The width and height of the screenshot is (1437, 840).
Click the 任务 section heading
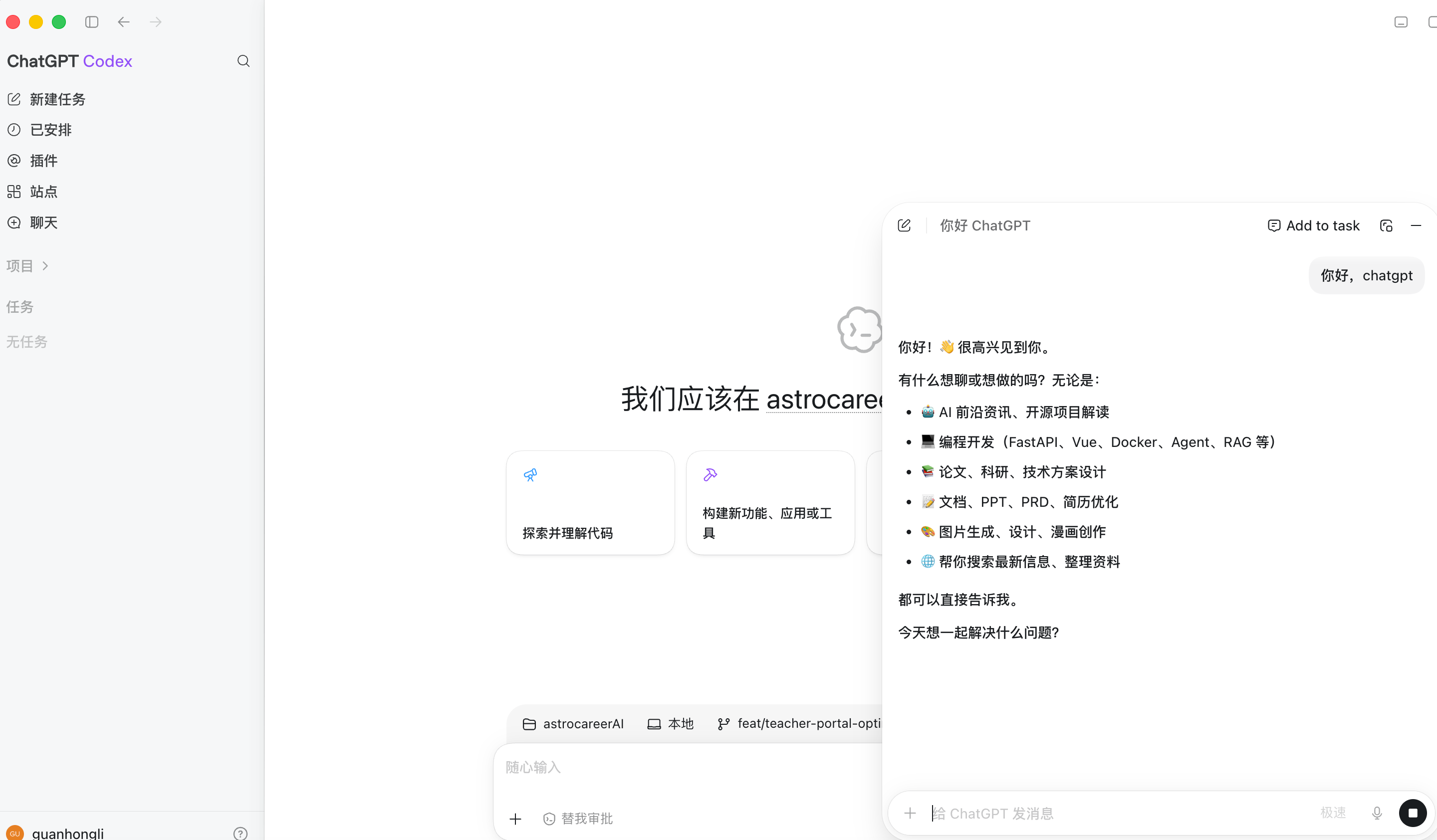coord(20,307)
